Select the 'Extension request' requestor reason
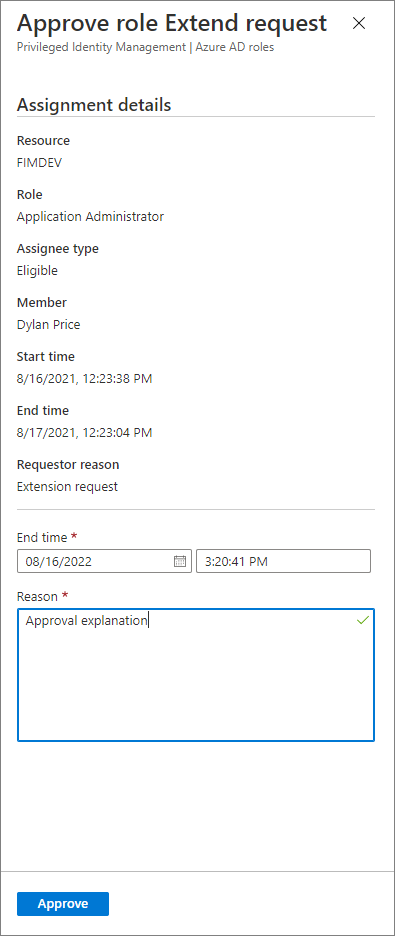Image resolution: width=395 pixels, height=936 pixels. (67, 487)
